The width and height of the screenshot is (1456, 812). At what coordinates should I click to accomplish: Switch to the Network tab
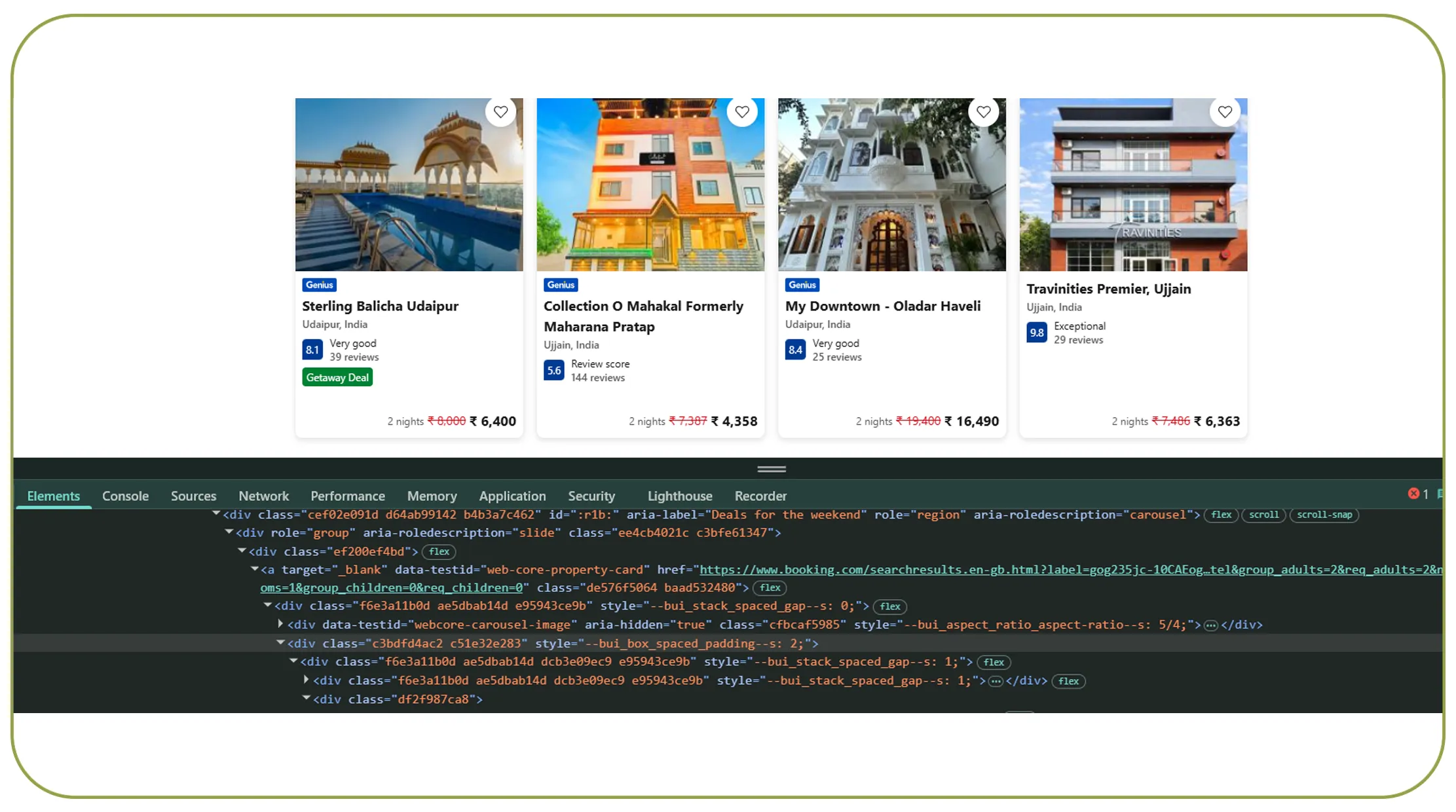point(263,496)
